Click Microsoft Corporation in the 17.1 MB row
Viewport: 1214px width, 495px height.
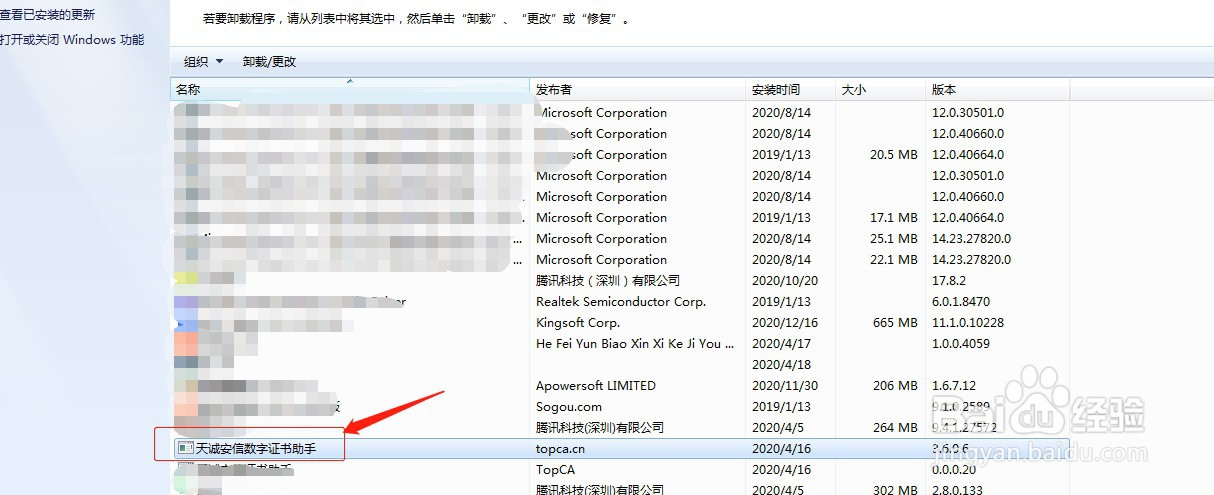click(602, 218)
